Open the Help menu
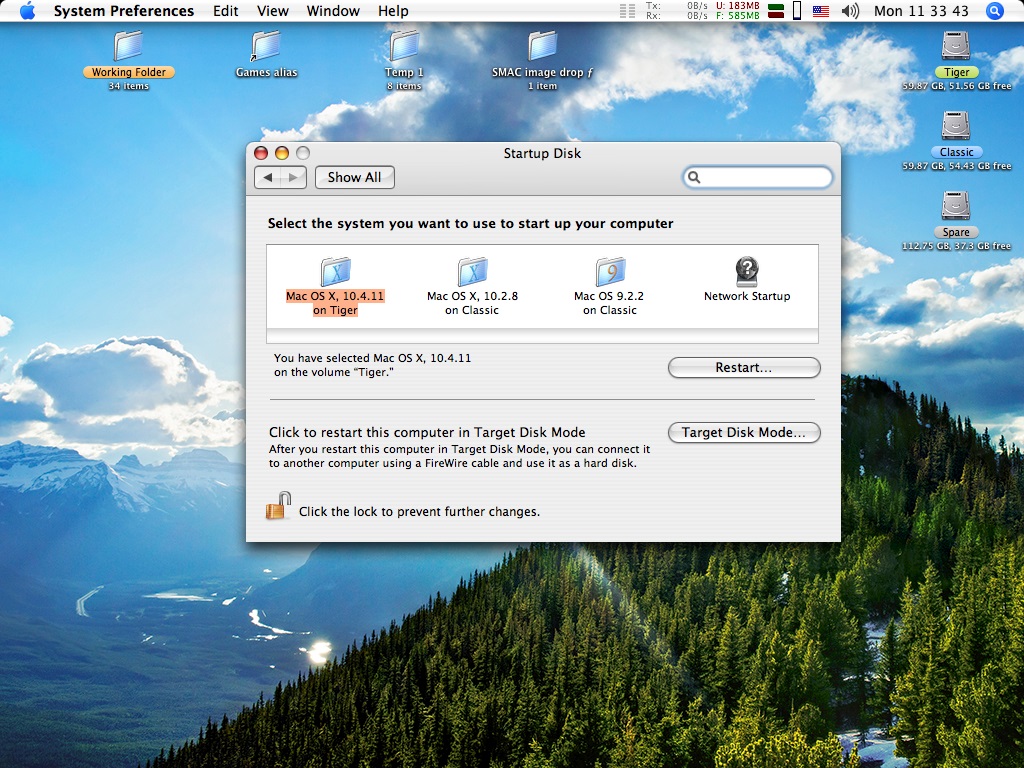Image resolution: width=1024 pixels, height=768 pixels. (x=393, y=11)
